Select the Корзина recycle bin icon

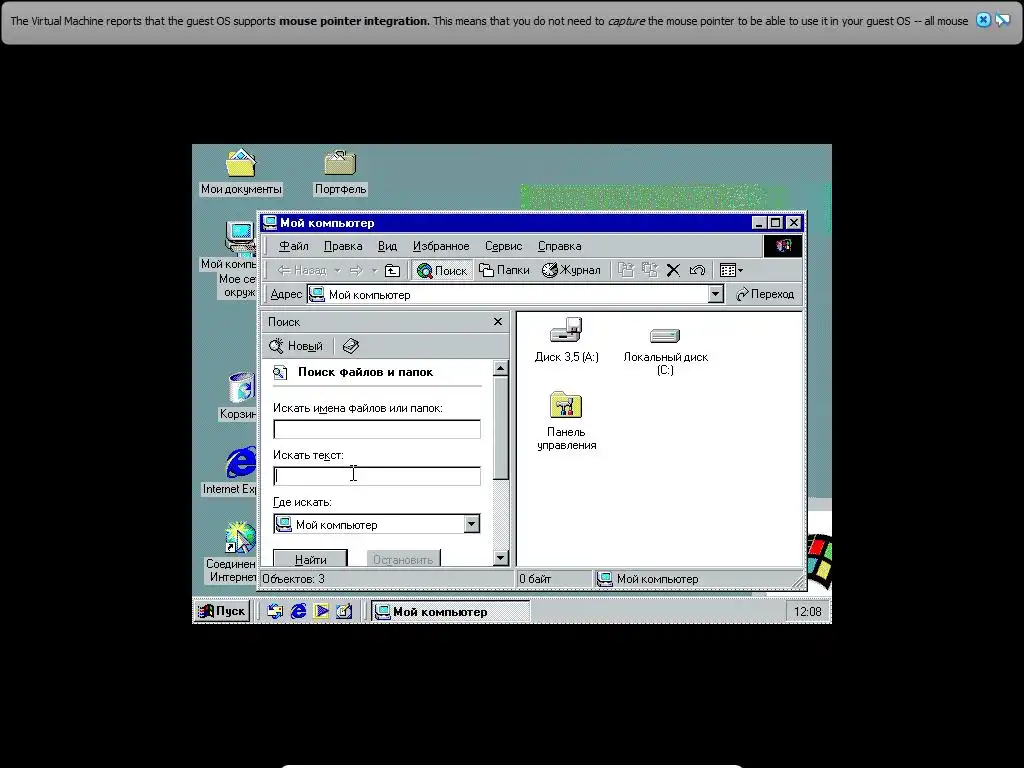(239, 396)
